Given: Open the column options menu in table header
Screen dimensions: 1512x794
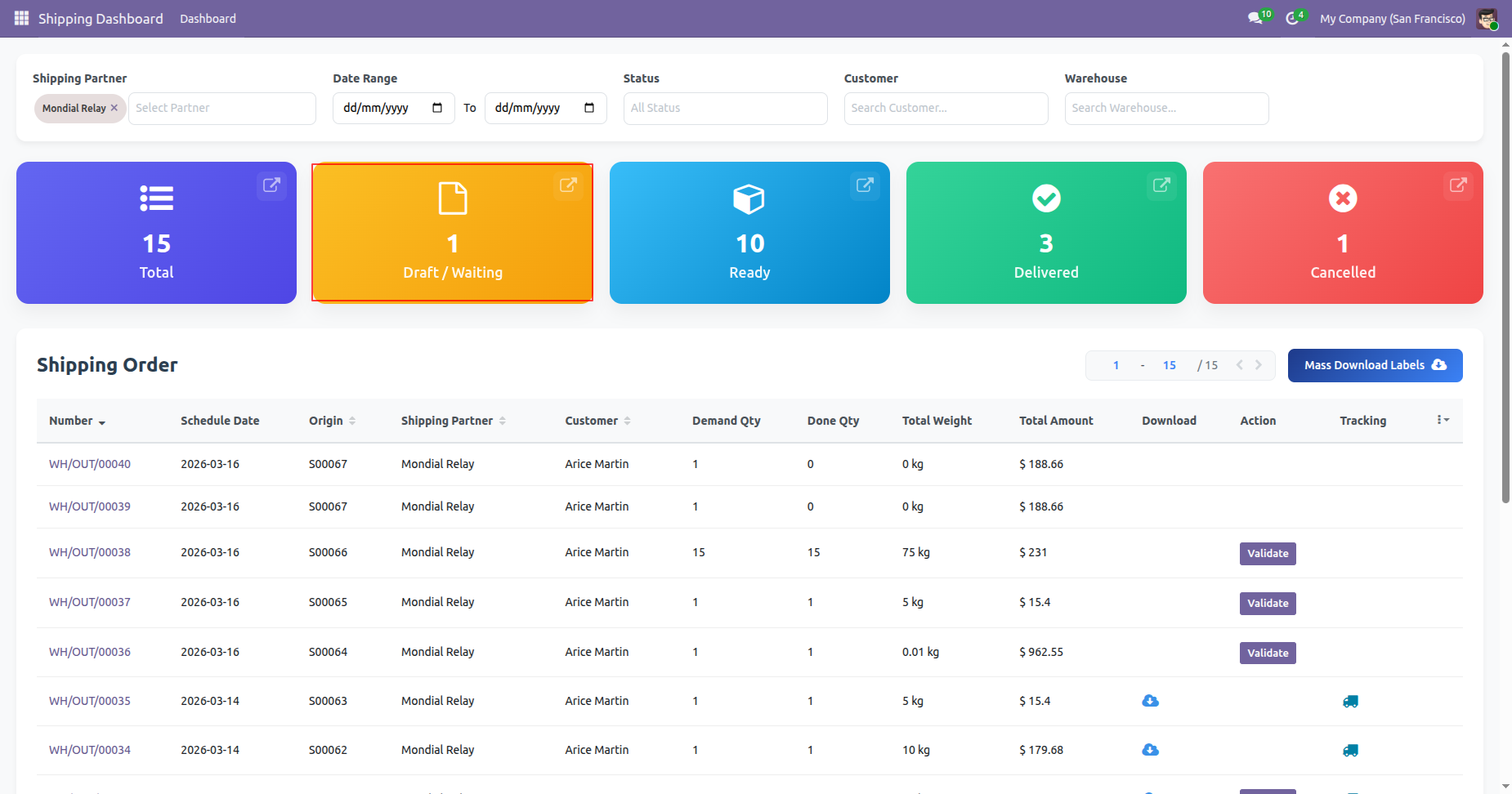Looking at the screenshot, I should (1443, 420).
